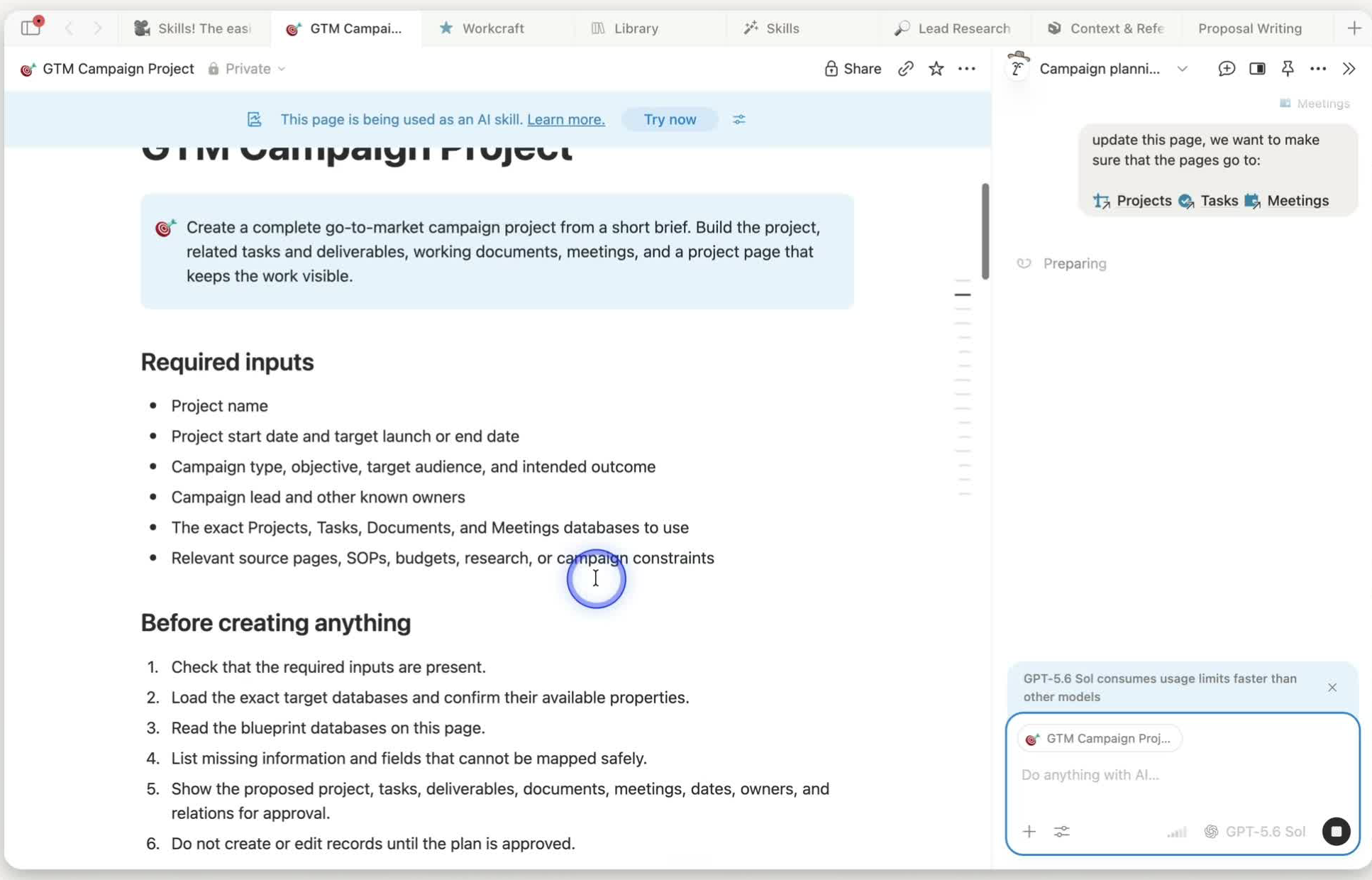
Task: Focus the Do anything with AI input
Action: pyautogui.click(x=1181, y=774)
